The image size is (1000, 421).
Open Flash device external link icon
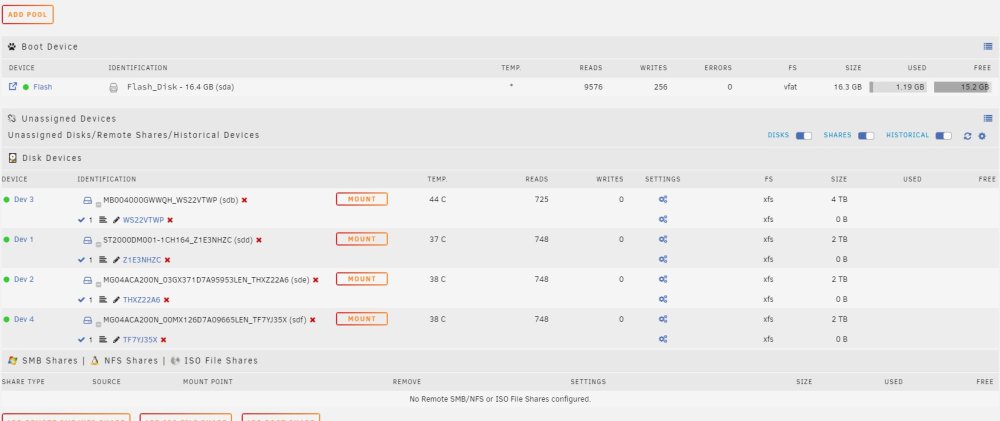pyautogui.click(x=13, y=87)
